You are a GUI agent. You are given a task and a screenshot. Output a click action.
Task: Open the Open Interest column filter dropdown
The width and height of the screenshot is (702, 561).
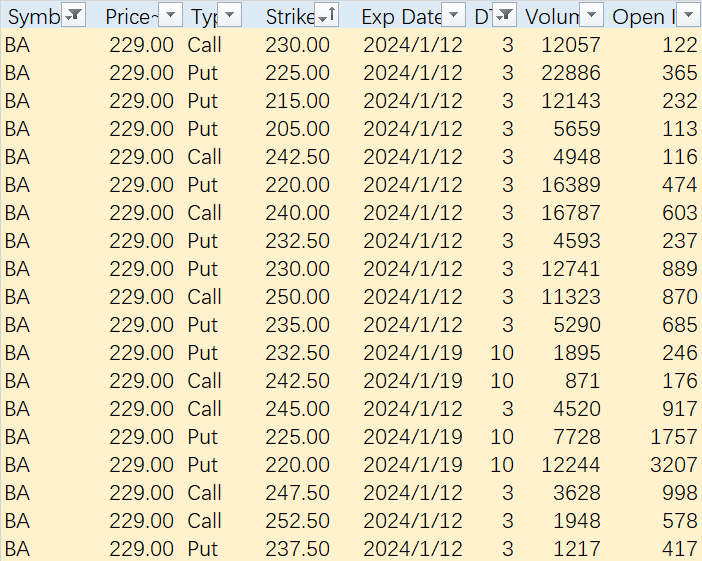coord(689,15)
